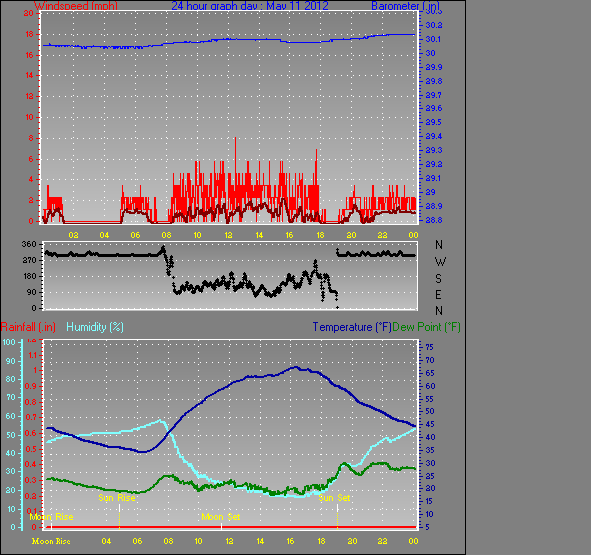The height and width of the screenshot is (555, 591).
Task: Click the '29.1' barometer axis value
Action: (434, 178)
